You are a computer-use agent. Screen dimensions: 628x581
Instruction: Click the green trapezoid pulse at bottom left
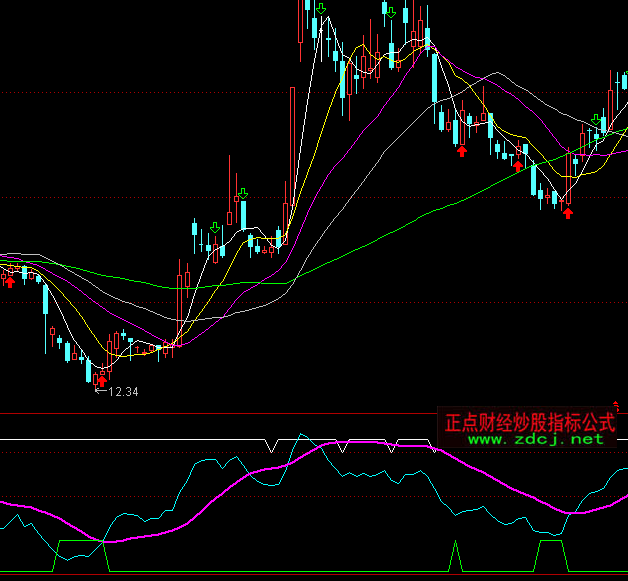(x=80, y=543)
